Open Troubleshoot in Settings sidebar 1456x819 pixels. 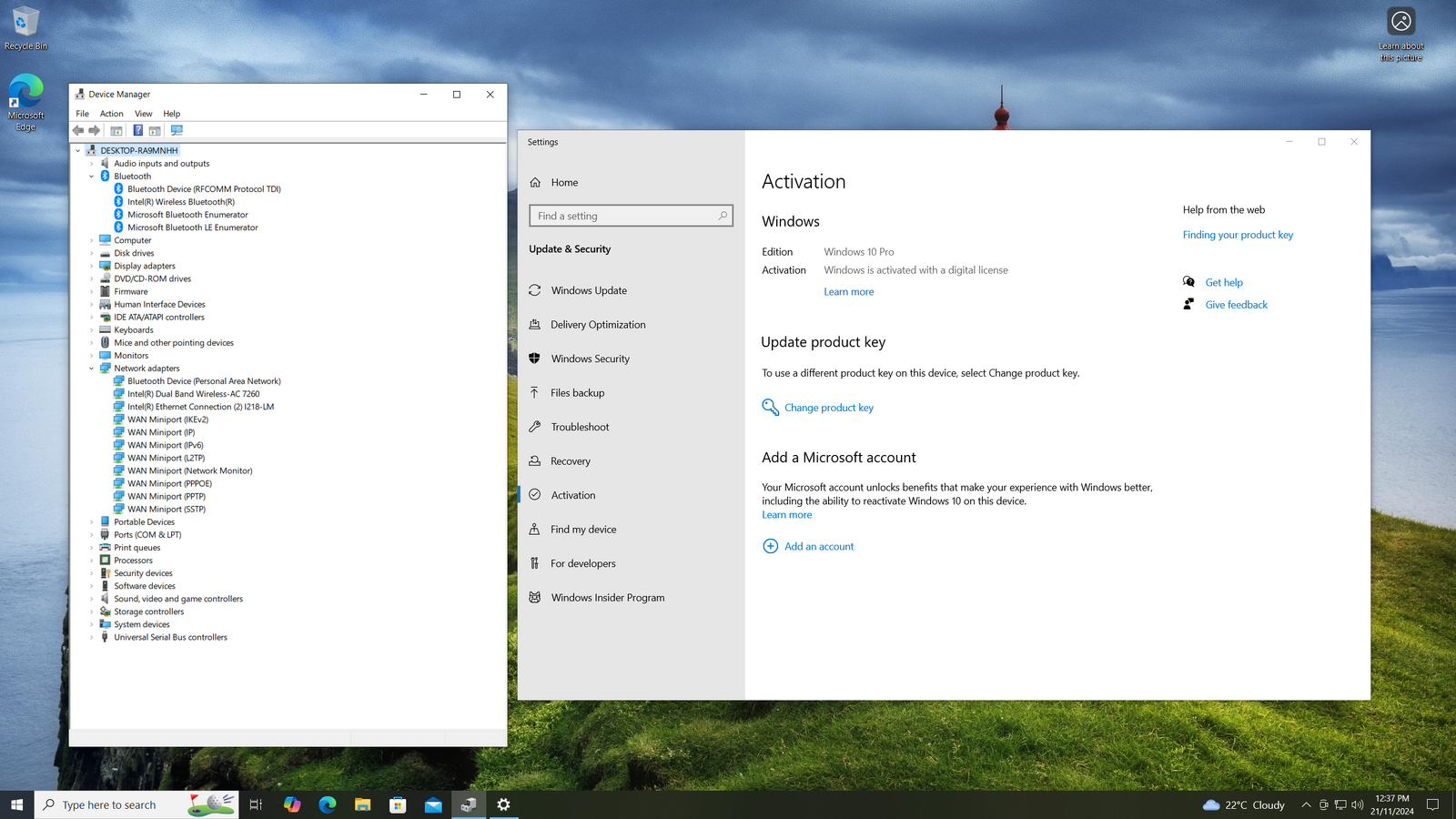[580, 427]
